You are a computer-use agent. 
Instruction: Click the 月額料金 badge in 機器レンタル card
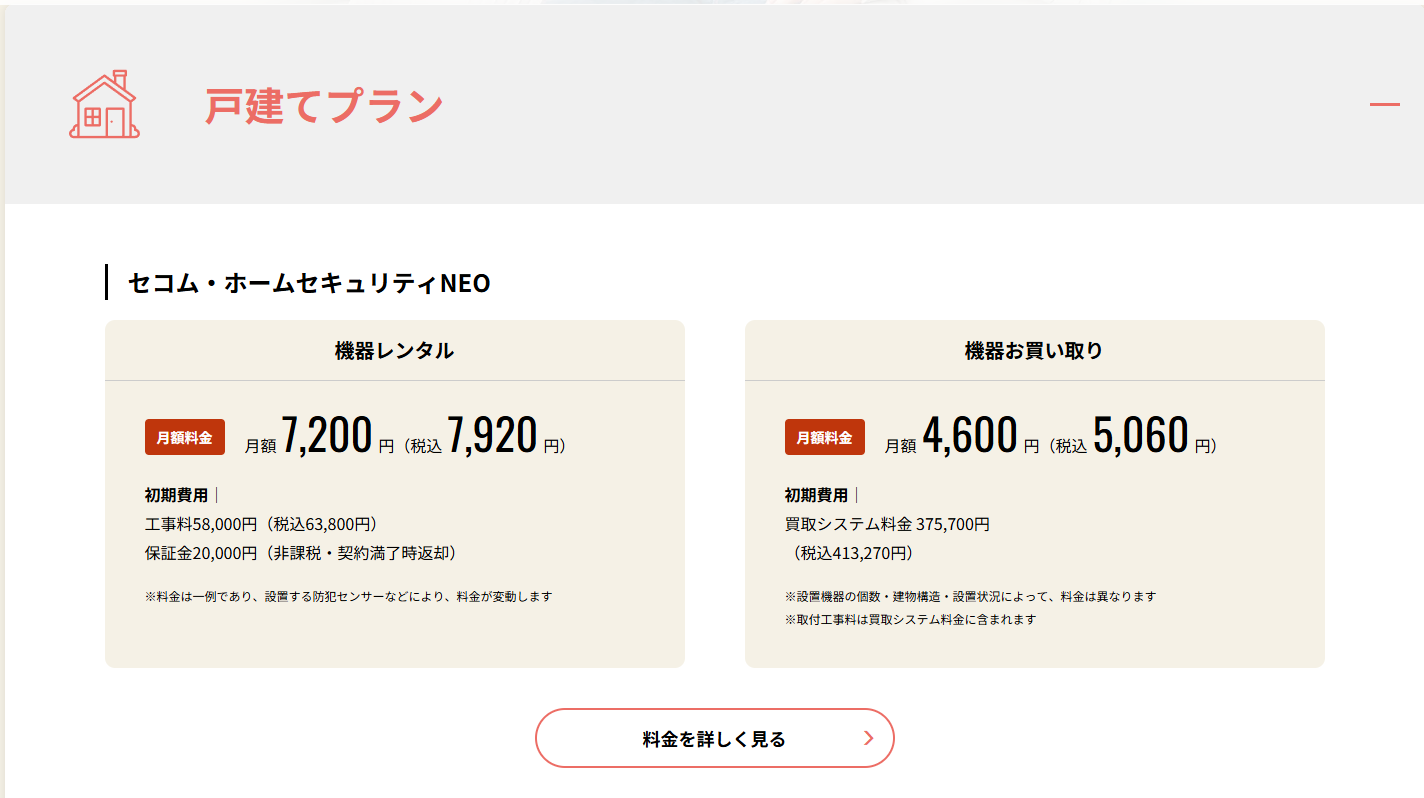click(x=185, y=437)
